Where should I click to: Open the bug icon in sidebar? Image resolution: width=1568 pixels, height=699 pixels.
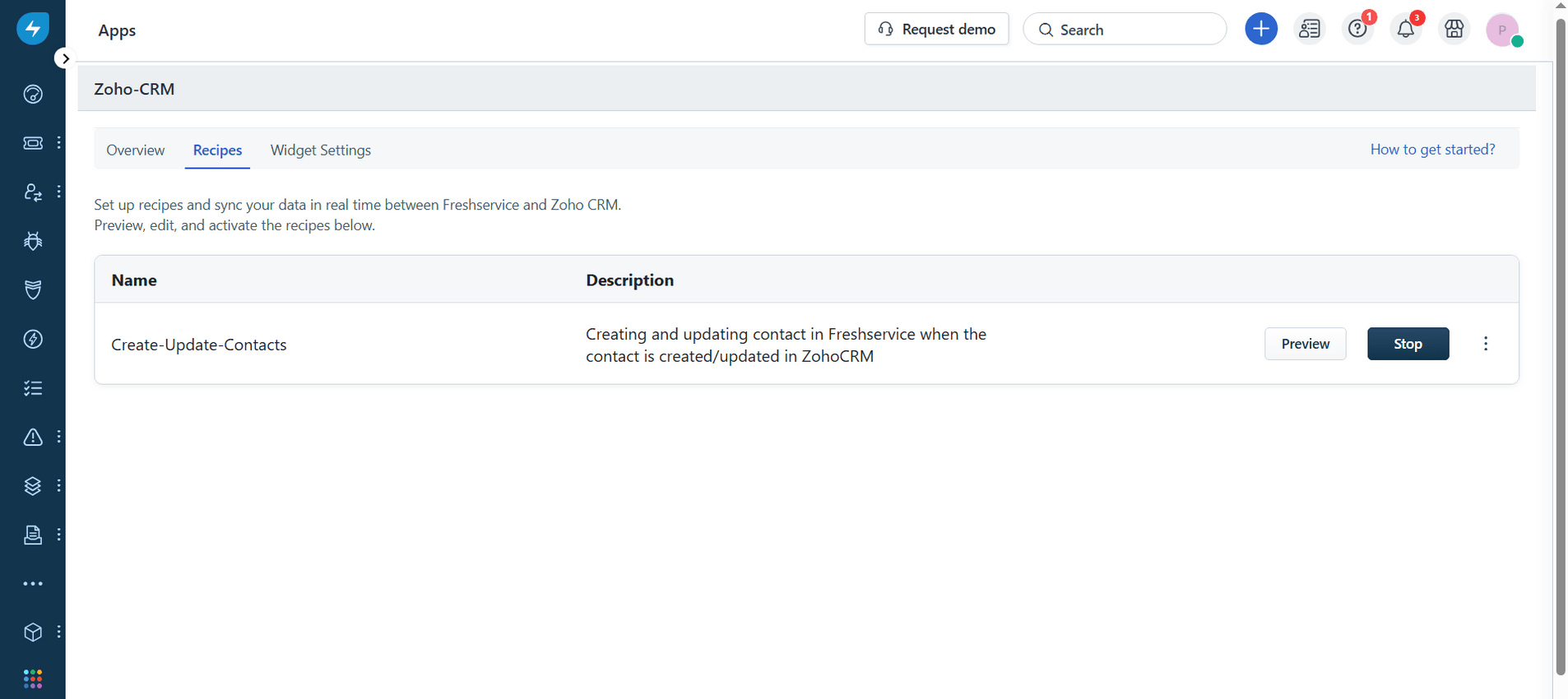pos(33,241)
